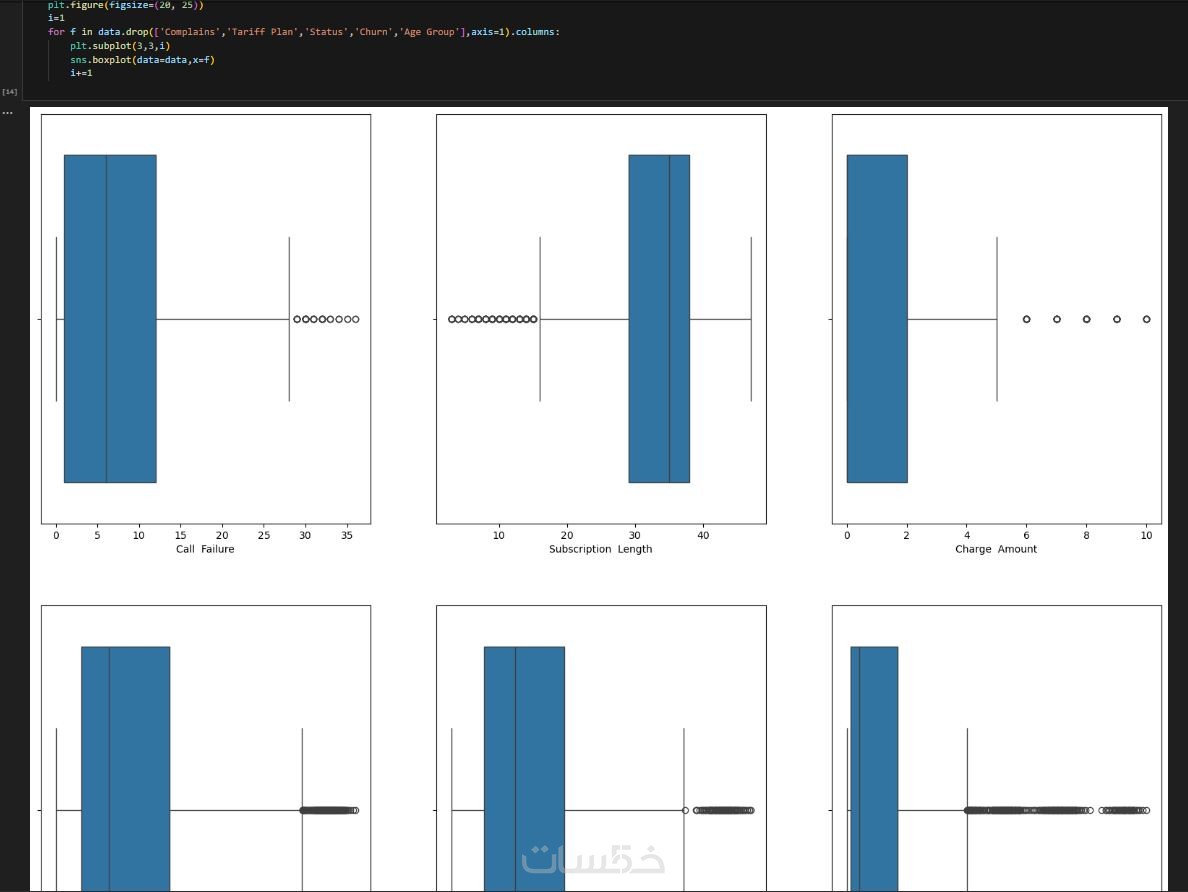Place cursor in the 'for f in data.drop' line

tap(304, 32)
